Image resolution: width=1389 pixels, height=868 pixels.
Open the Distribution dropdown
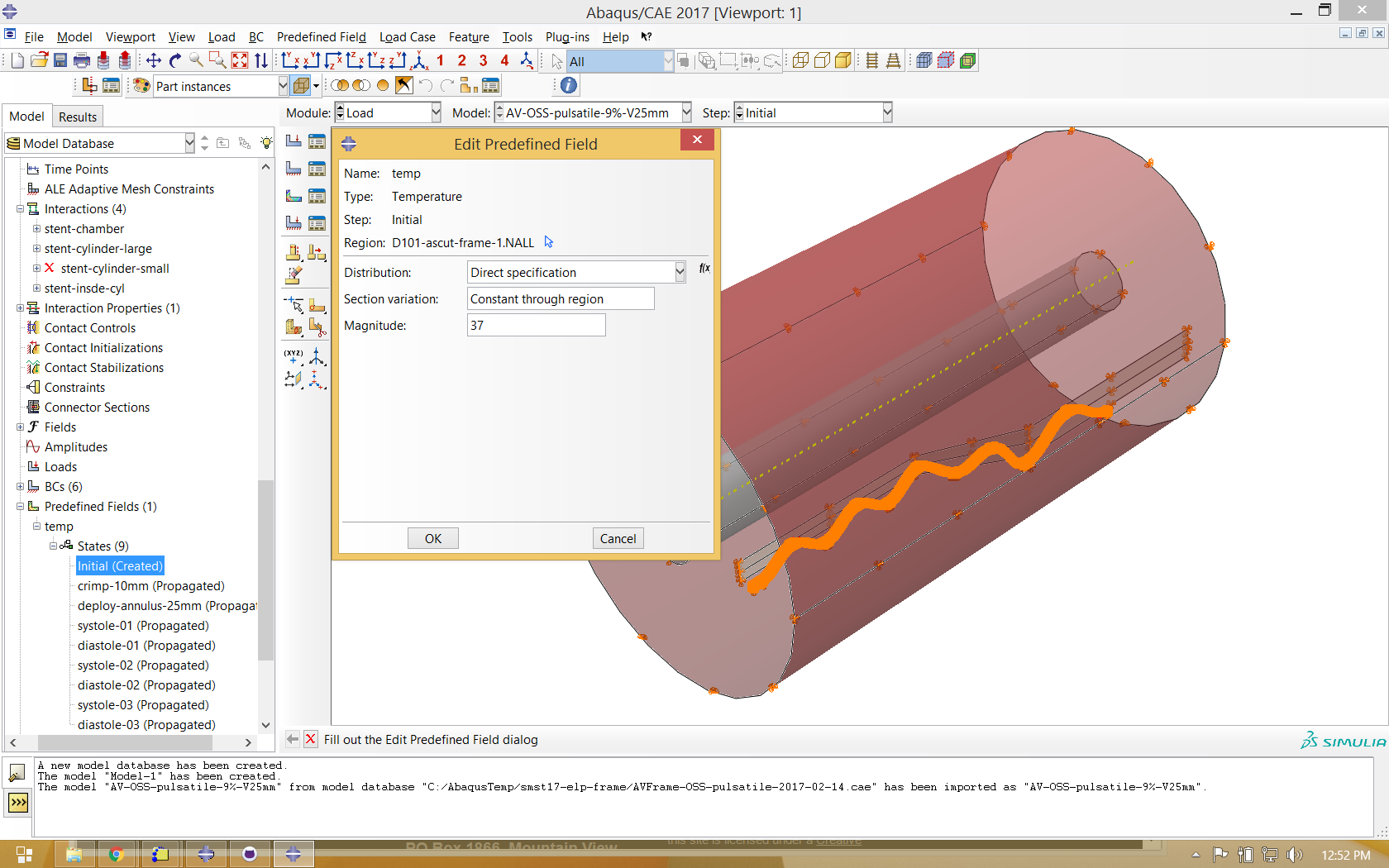680,272
